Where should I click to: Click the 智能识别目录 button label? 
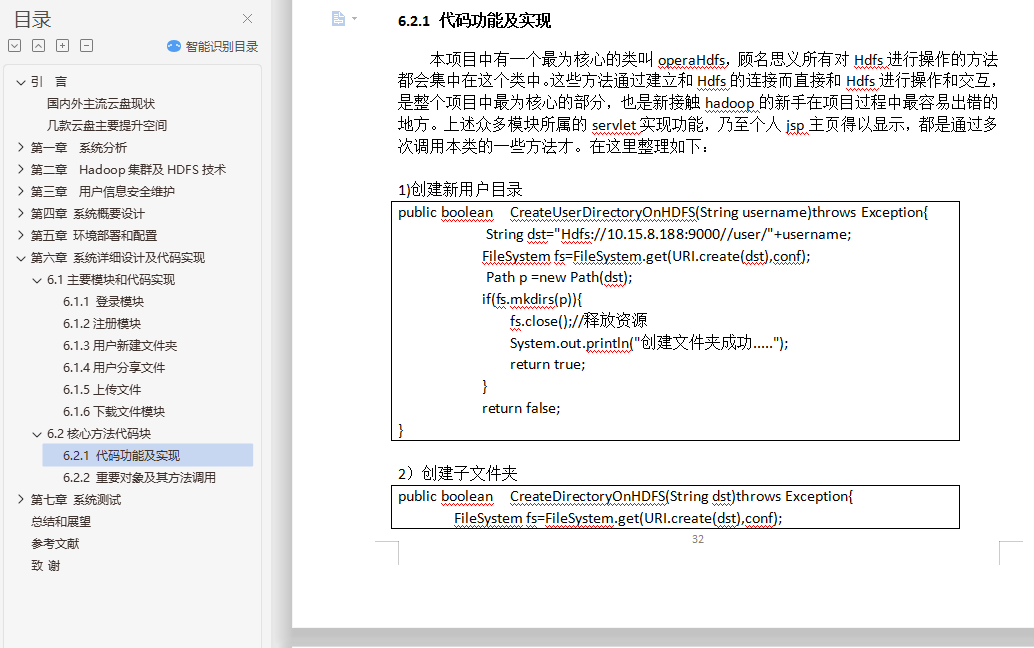point(222,46)
